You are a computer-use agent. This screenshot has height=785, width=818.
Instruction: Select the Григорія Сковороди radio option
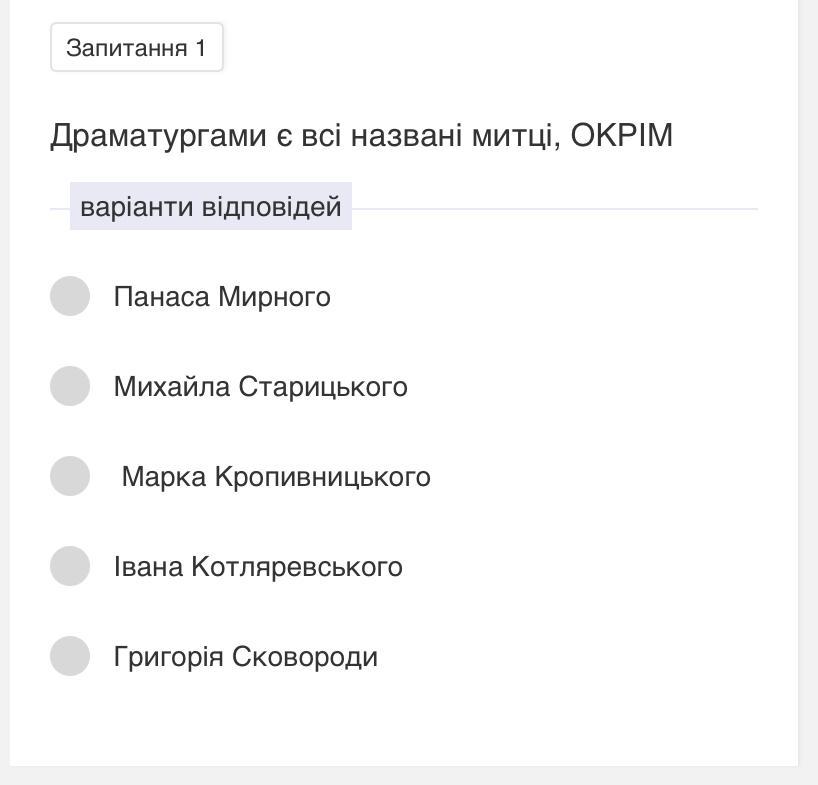pyautogui.click(x=70, y=656)
